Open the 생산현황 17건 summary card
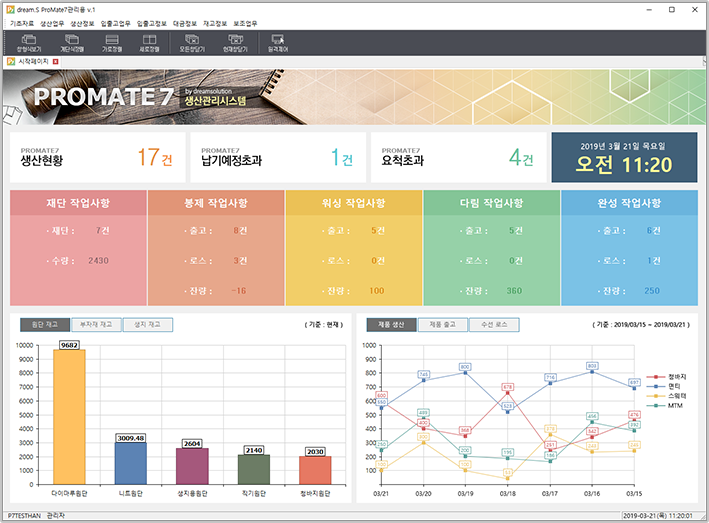This screenshot has width=709, height=523. pyautogui.click(x=98, y=157)
